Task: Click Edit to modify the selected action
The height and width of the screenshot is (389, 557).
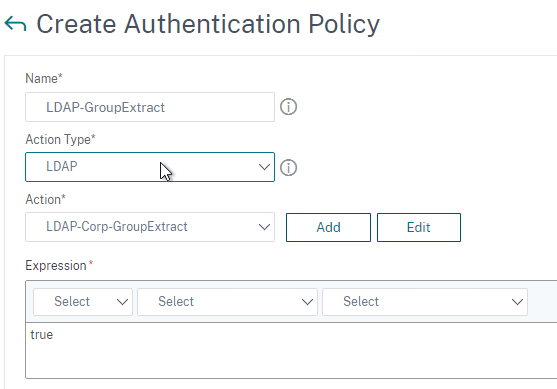Action: 419,227
